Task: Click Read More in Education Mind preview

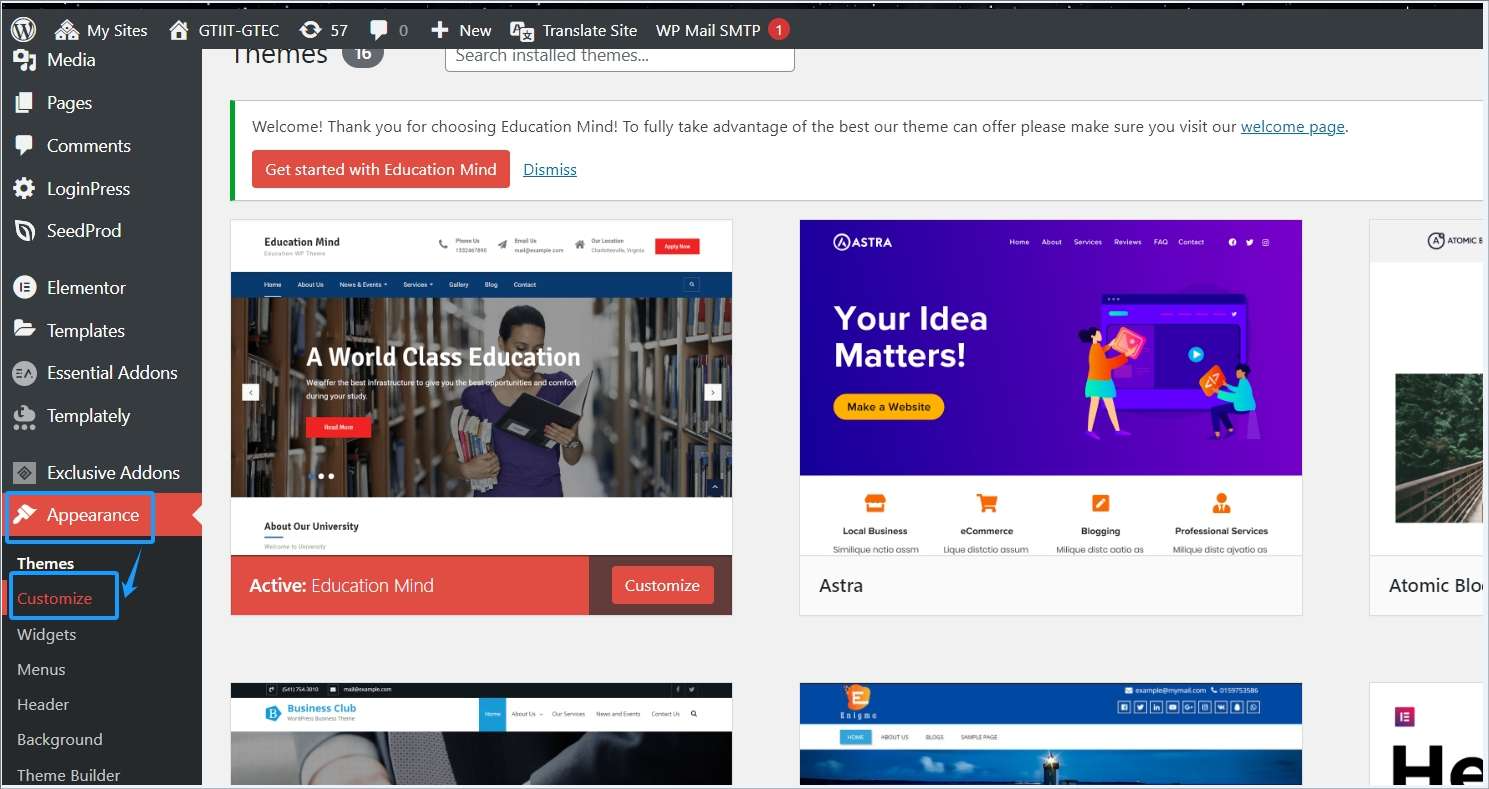Action: [338, 427]
